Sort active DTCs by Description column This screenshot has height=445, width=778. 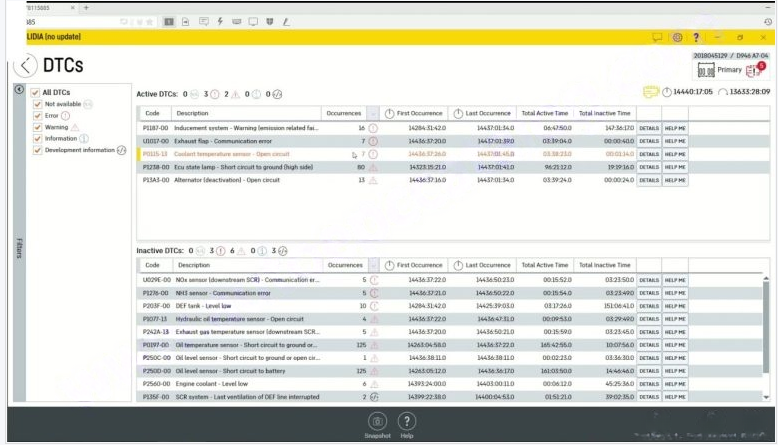tap(246, 113)
